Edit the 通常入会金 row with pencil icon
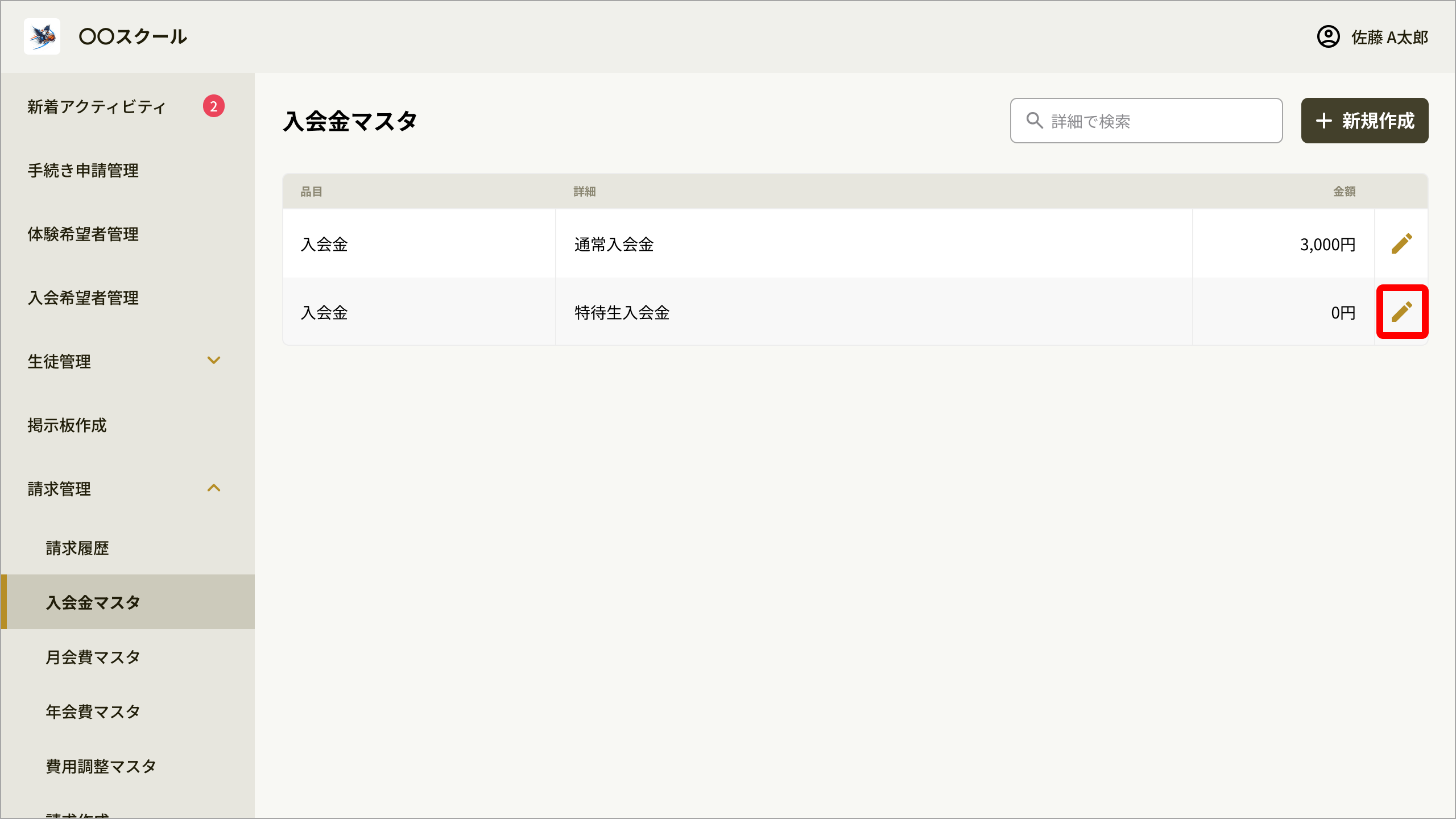 pyautogui.click(x=1401, y=243)
